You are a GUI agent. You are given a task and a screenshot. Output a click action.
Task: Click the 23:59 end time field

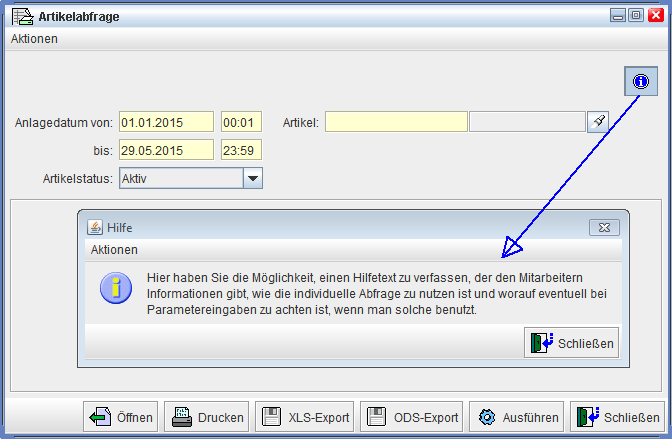click(241, 150)
